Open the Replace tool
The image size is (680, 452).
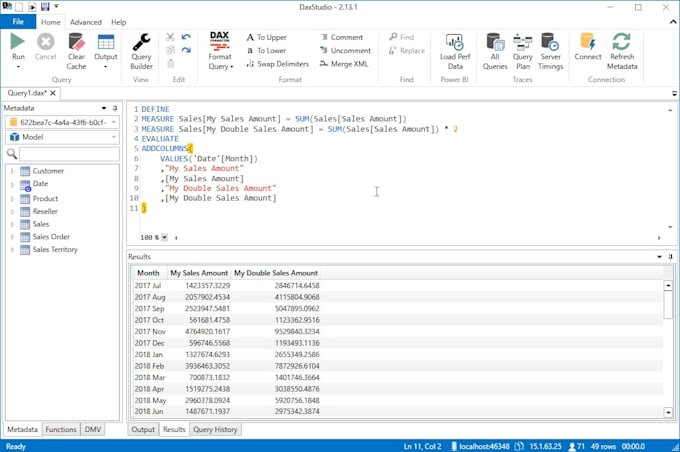pyautogui.click(x=407, y=50)
